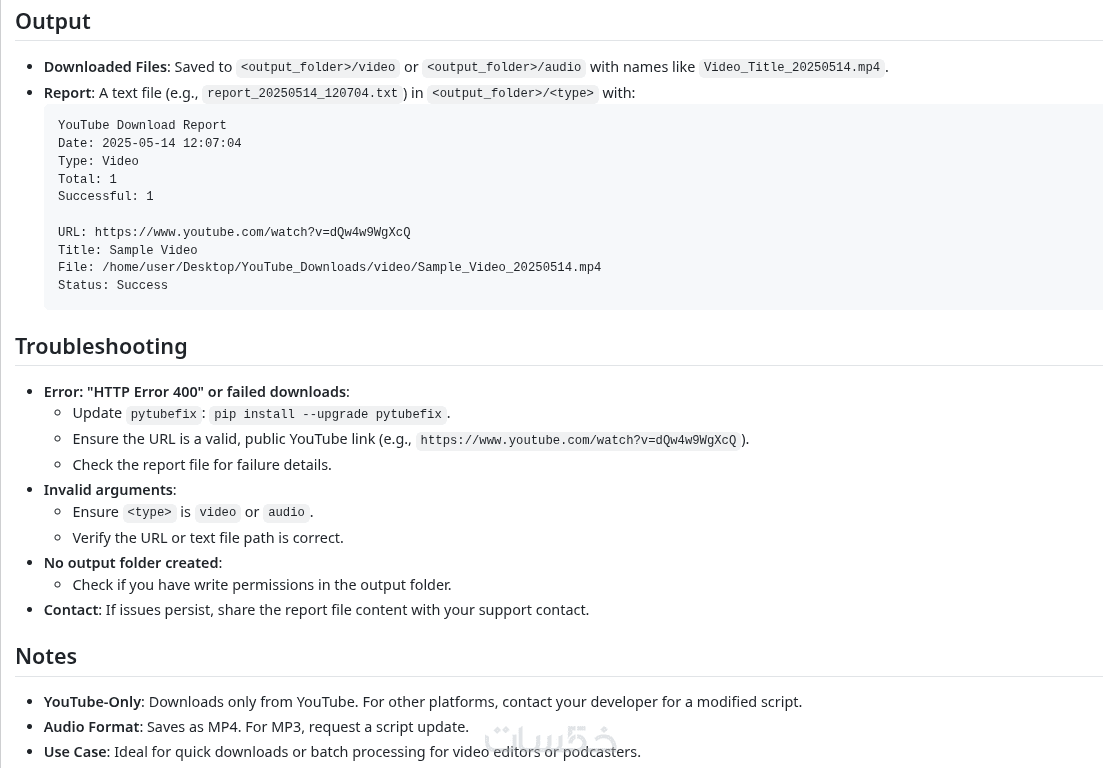Click the Invalid arguments bold label

(x=108, y=490)
